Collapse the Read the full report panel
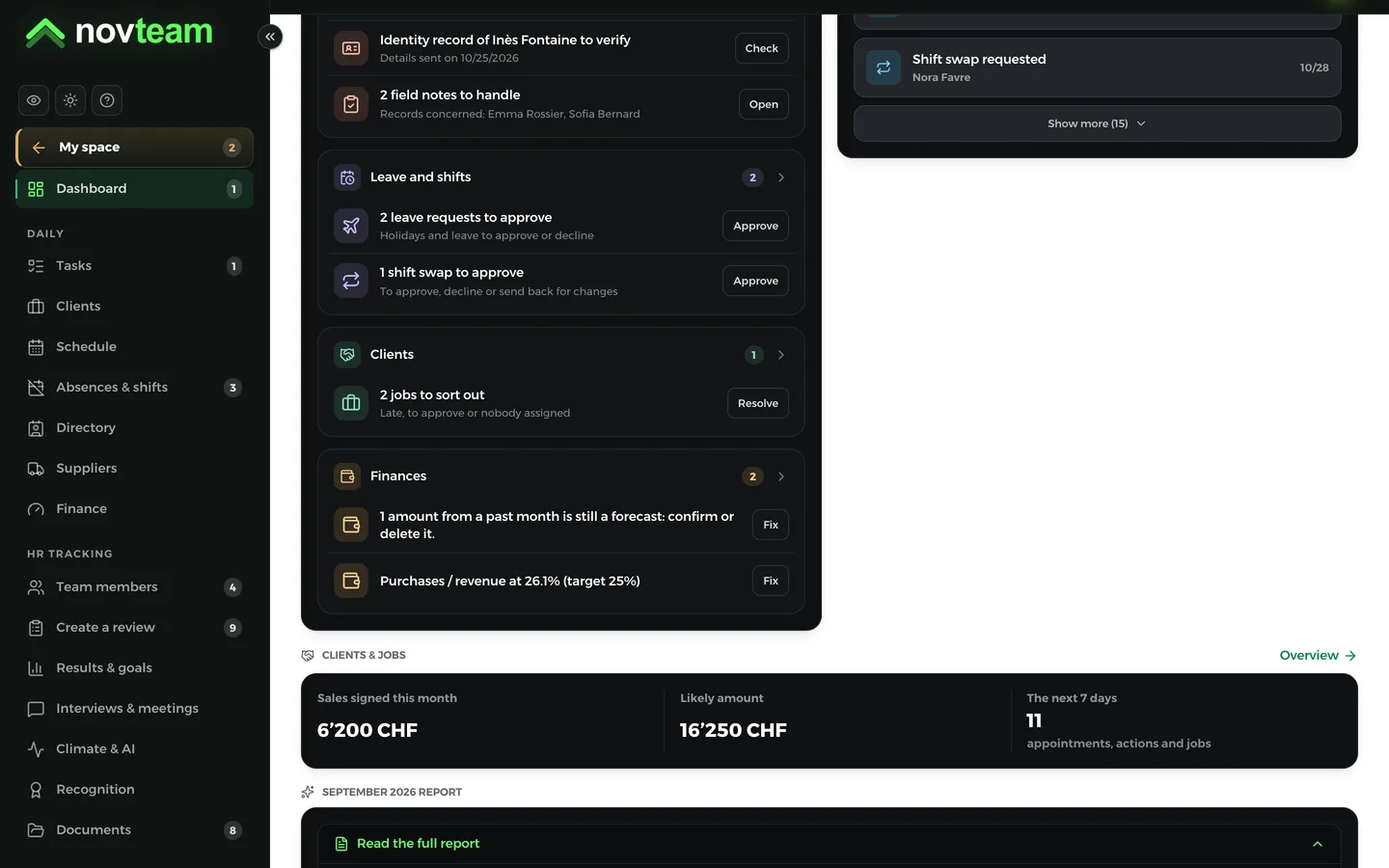This screenshot has width=1389, height=868. (x=1318, y=844)
